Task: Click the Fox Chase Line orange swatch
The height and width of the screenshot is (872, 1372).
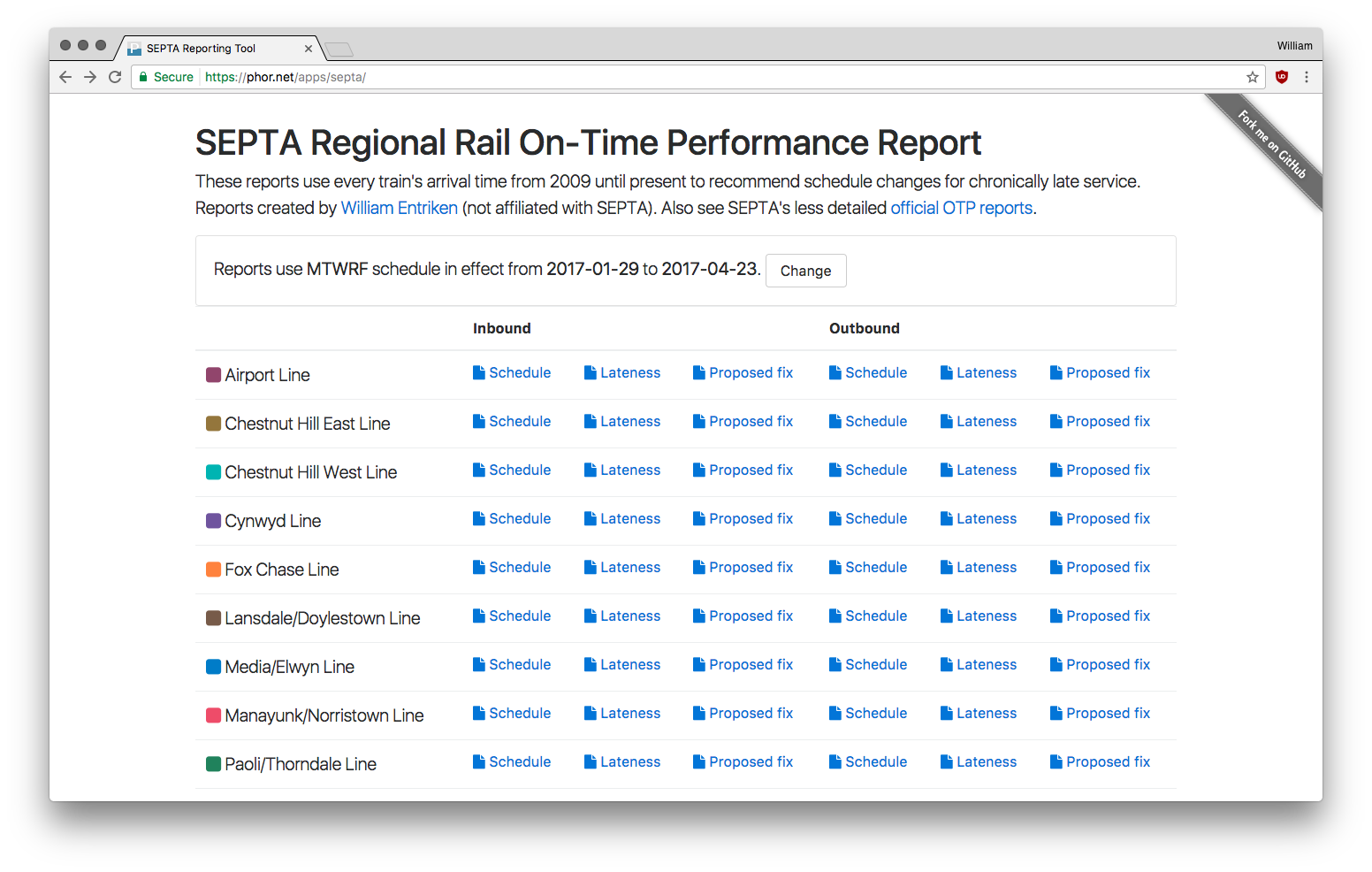Action: (x=213, y=570)
